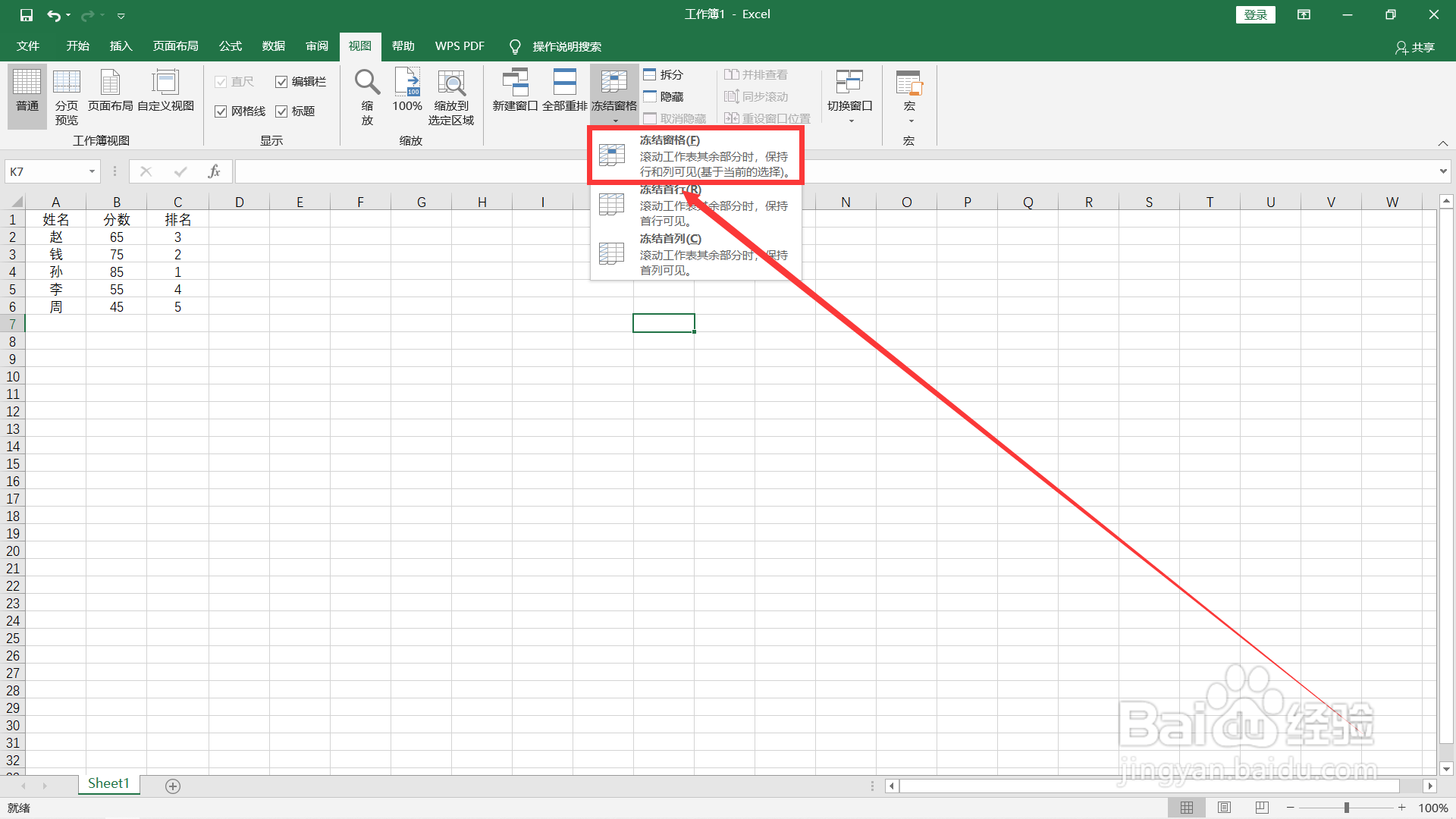Uncheck the Gridlines (网格线) checkbox
The image size is (1456, 819).
tap(221, 111)
